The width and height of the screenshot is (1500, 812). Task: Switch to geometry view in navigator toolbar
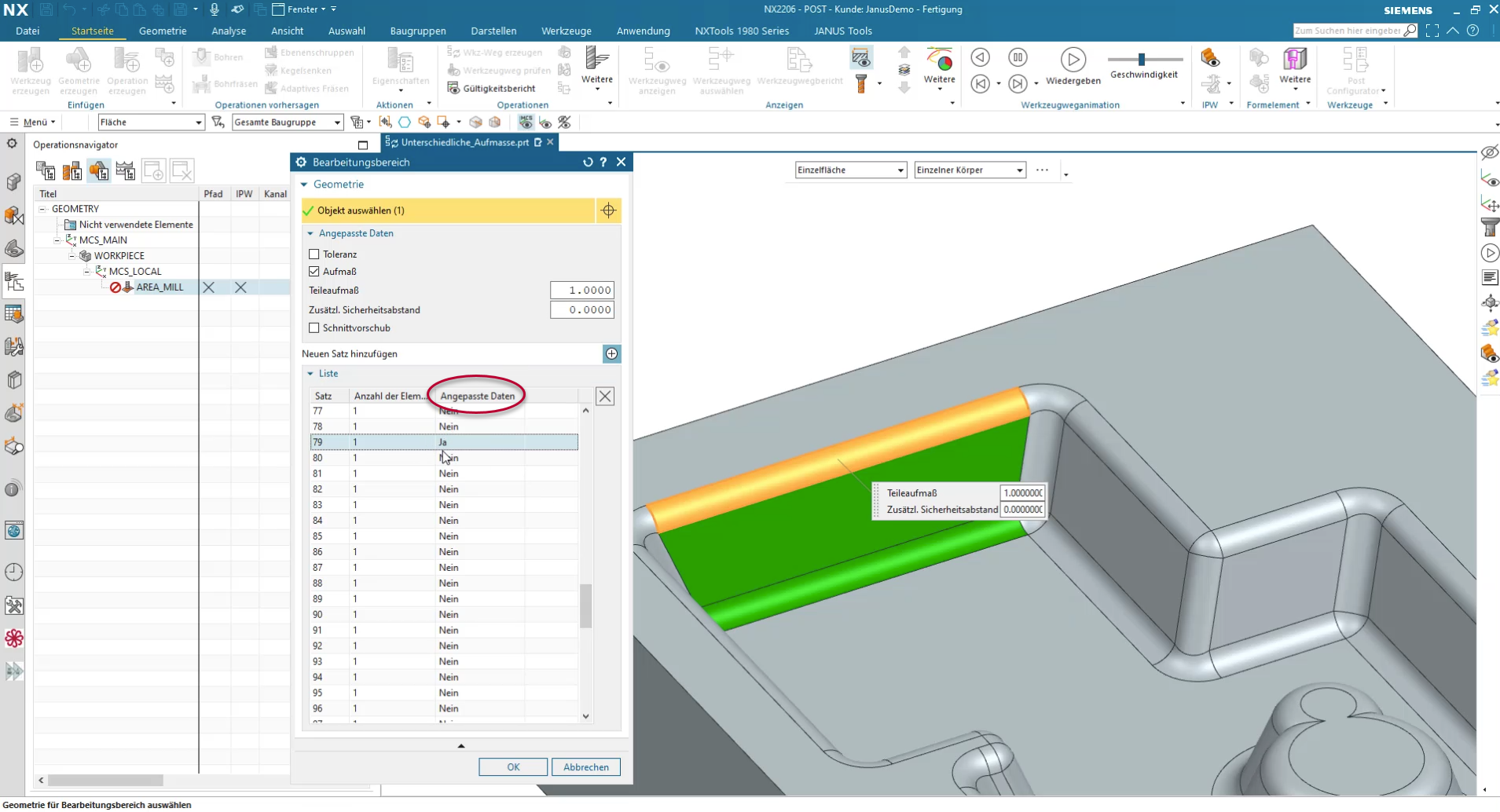point(99,170)
